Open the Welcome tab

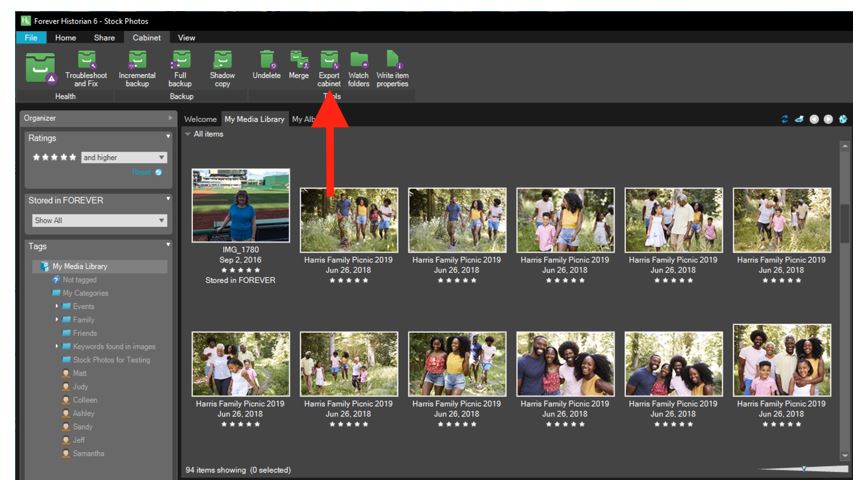click(x=200, y=119)
